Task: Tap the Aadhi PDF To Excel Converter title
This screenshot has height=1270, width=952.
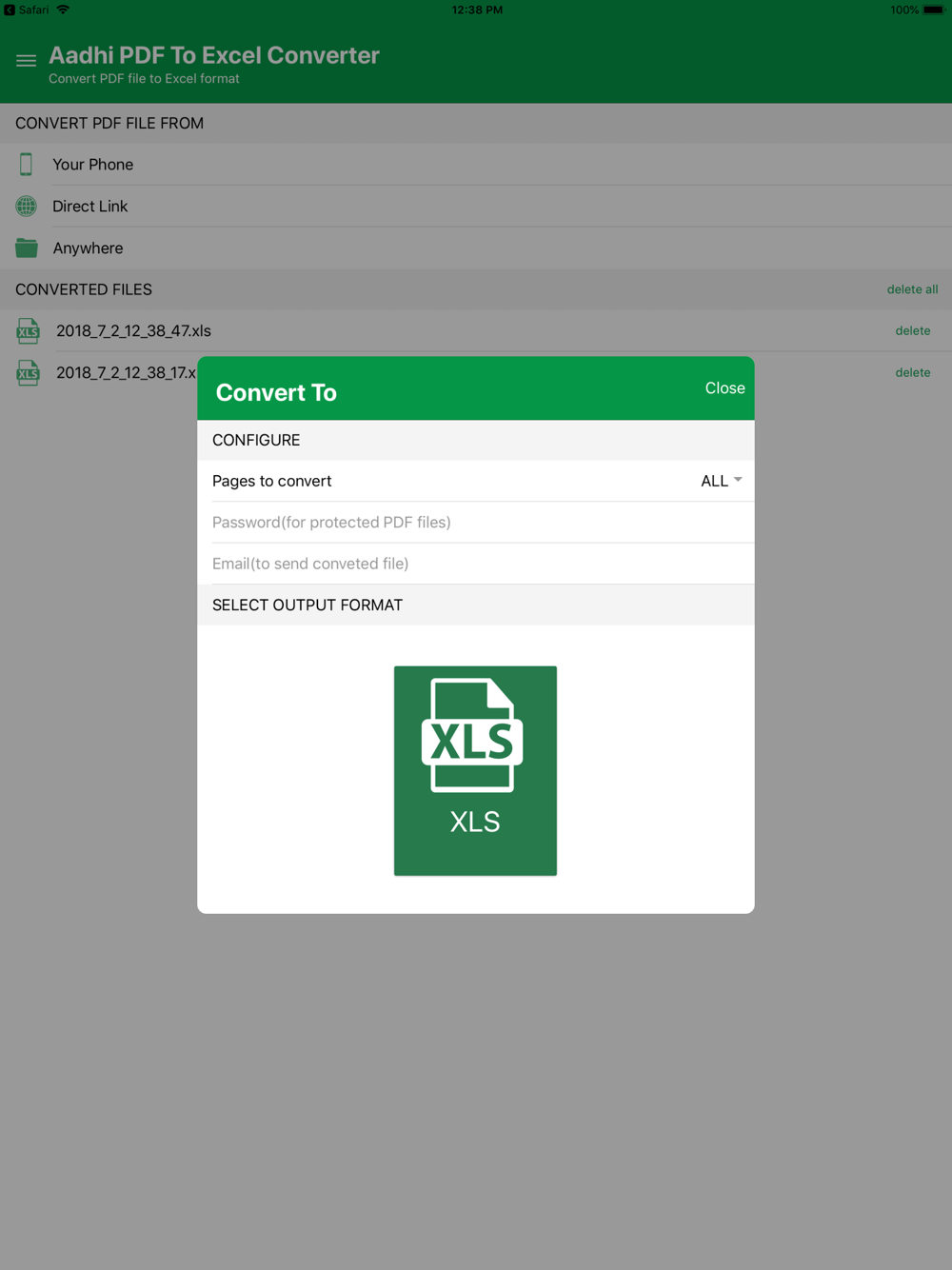Action: pos(214,55)
